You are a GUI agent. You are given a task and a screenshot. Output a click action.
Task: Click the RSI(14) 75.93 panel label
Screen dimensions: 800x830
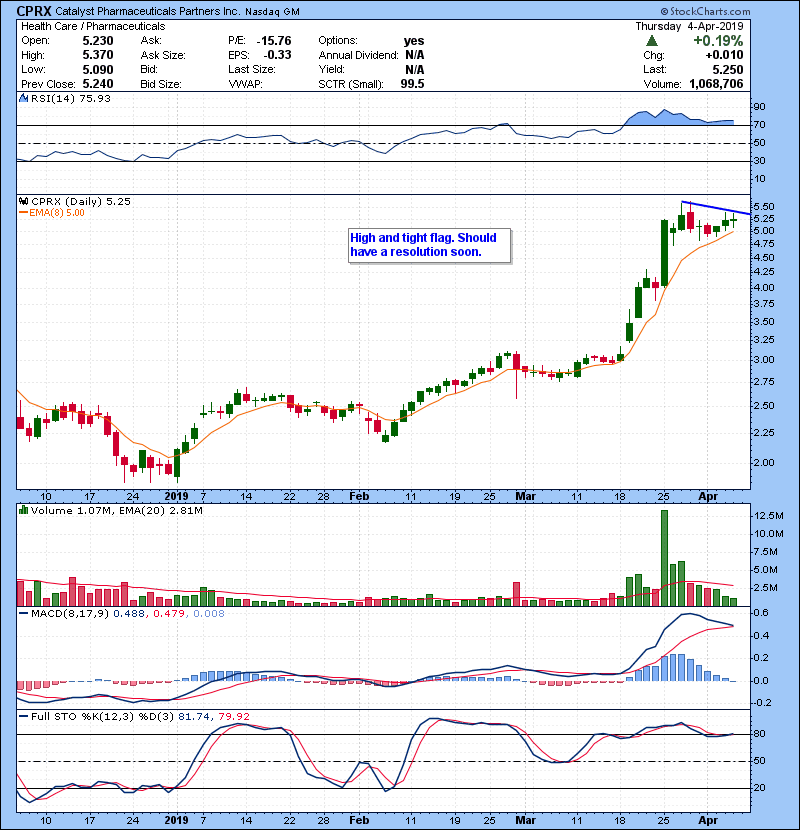71,98
